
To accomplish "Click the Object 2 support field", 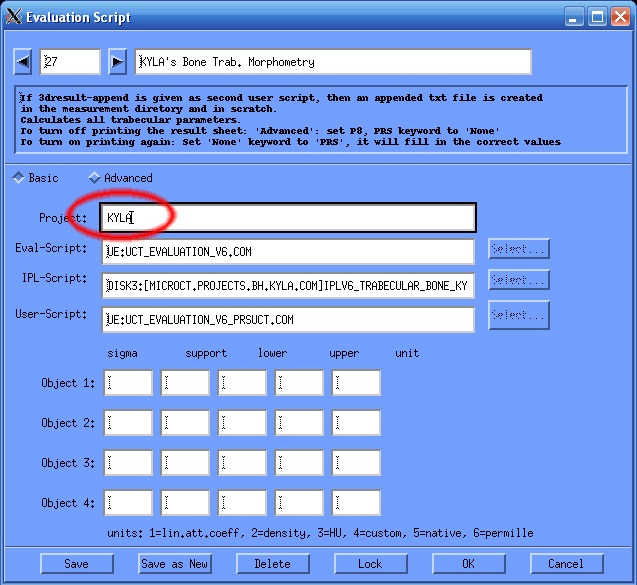I will click(185, 422).
